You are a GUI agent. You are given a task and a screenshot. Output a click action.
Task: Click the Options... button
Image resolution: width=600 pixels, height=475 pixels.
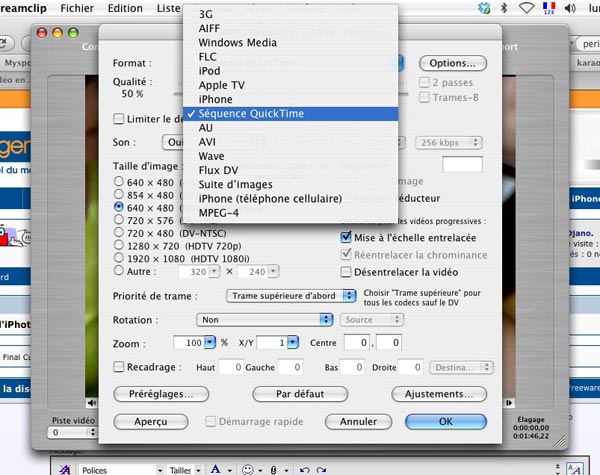(x=453, y=63)
